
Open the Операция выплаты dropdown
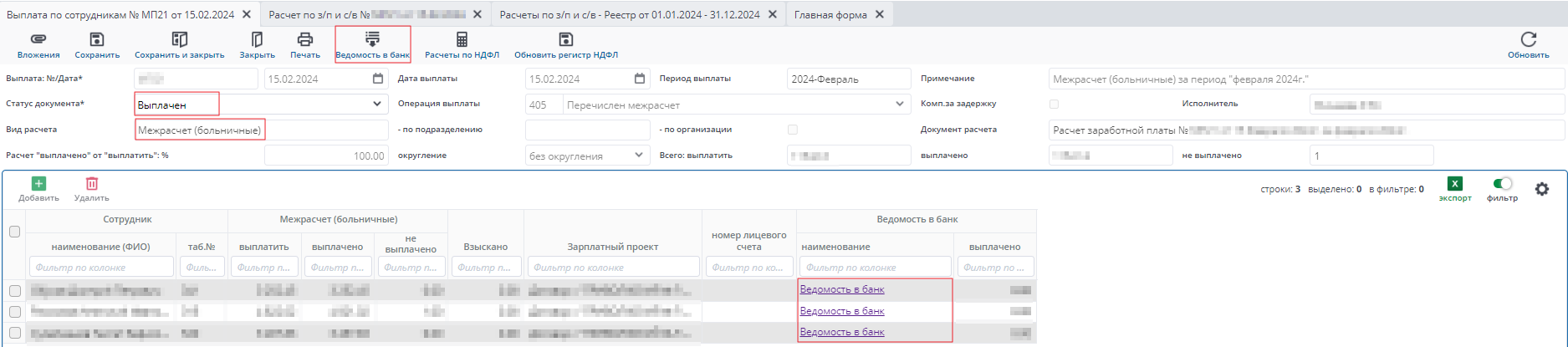click(900, 105)
